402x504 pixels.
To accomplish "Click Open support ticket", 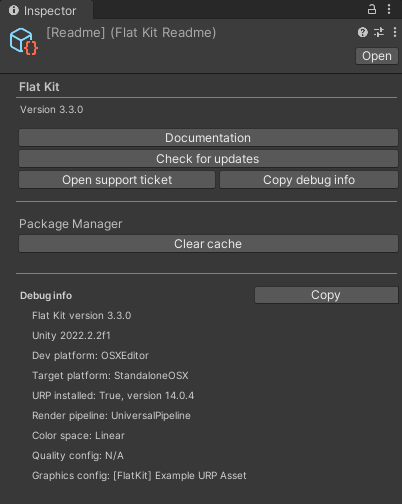I will tap(117, 180).
